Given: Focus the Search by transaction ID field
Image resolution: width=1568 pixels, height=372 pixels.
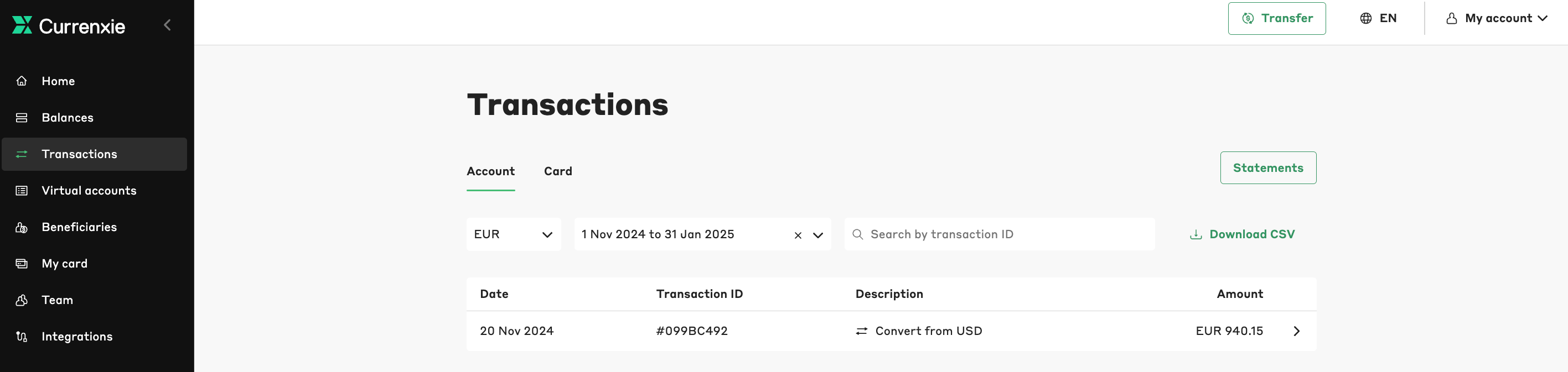Looking at the screenshot, I should click(999, 234).
